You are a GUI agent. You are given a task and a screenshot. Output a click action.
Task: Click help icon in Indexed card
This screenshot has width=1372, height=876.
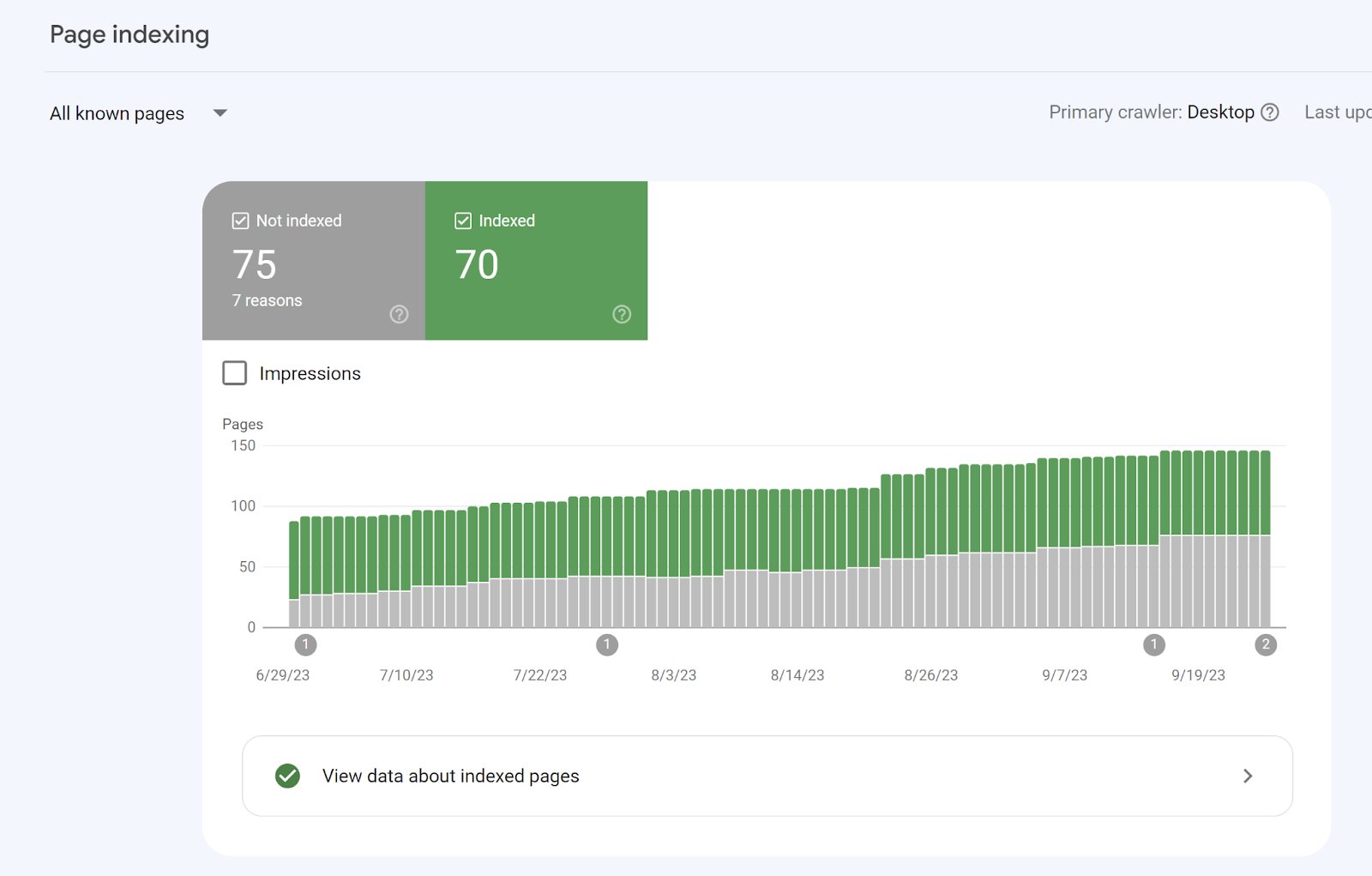[622, 314]
